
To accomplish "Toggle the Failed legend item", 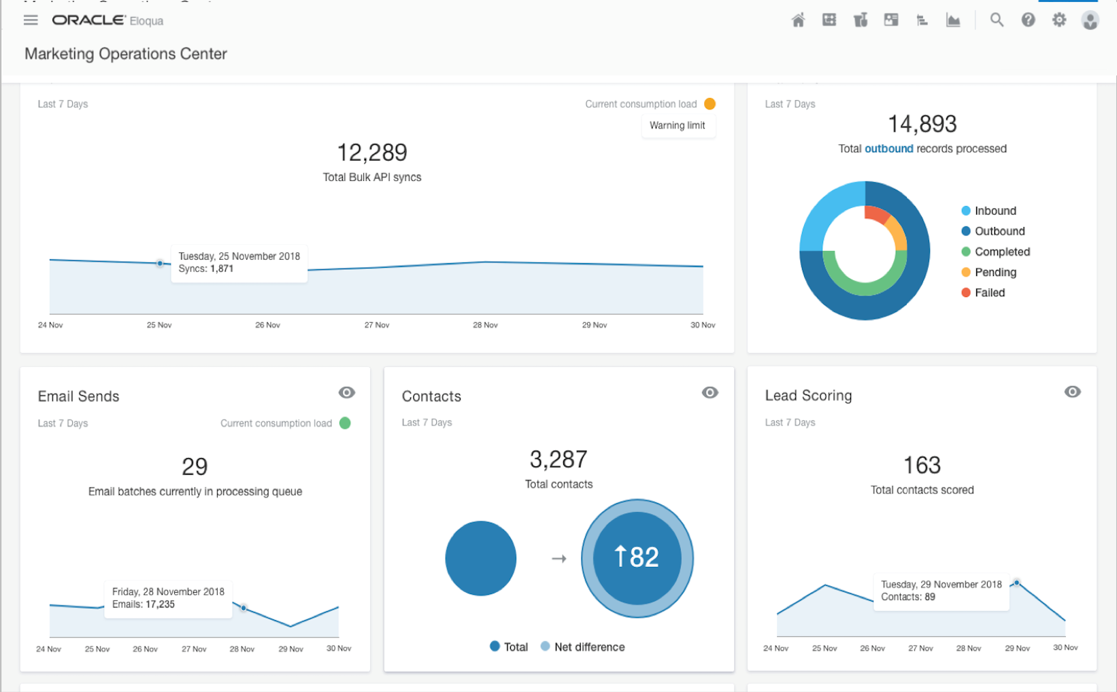I will coord(983,292).
